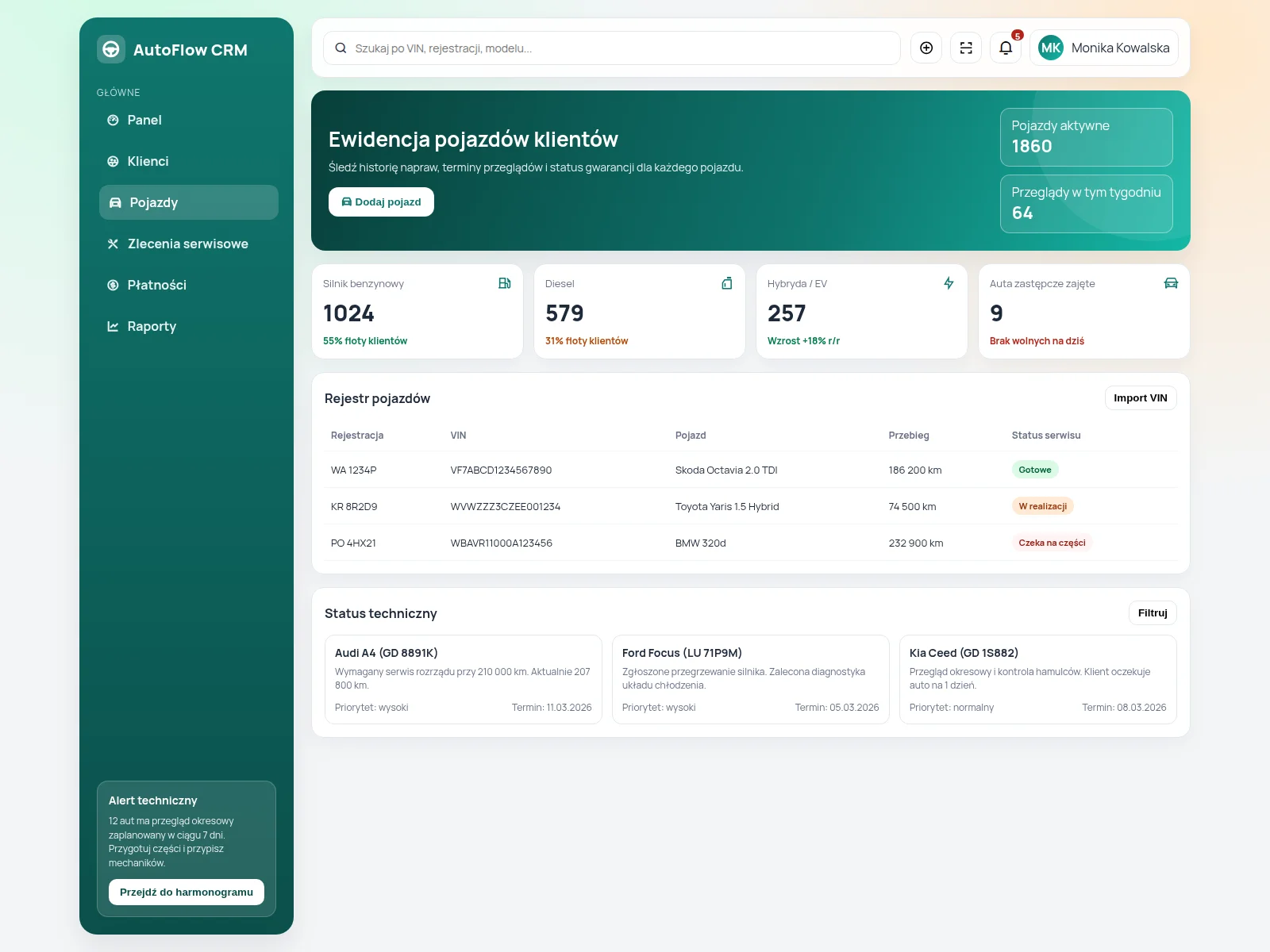
Task: Click registration KR 8R2D9
Action: pyautogui.click(x=354, y=507)
